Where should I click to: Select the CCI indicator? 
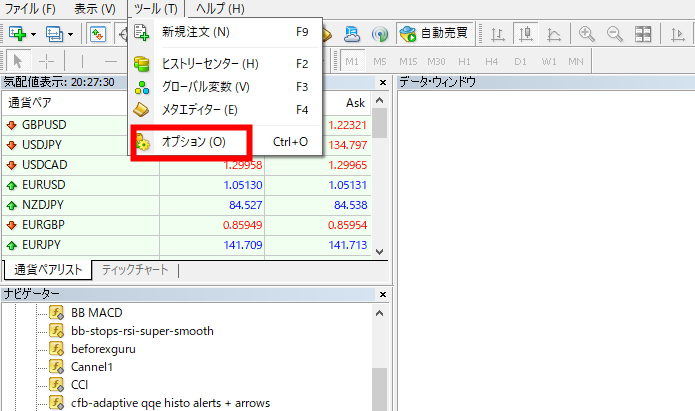[79, 385]
